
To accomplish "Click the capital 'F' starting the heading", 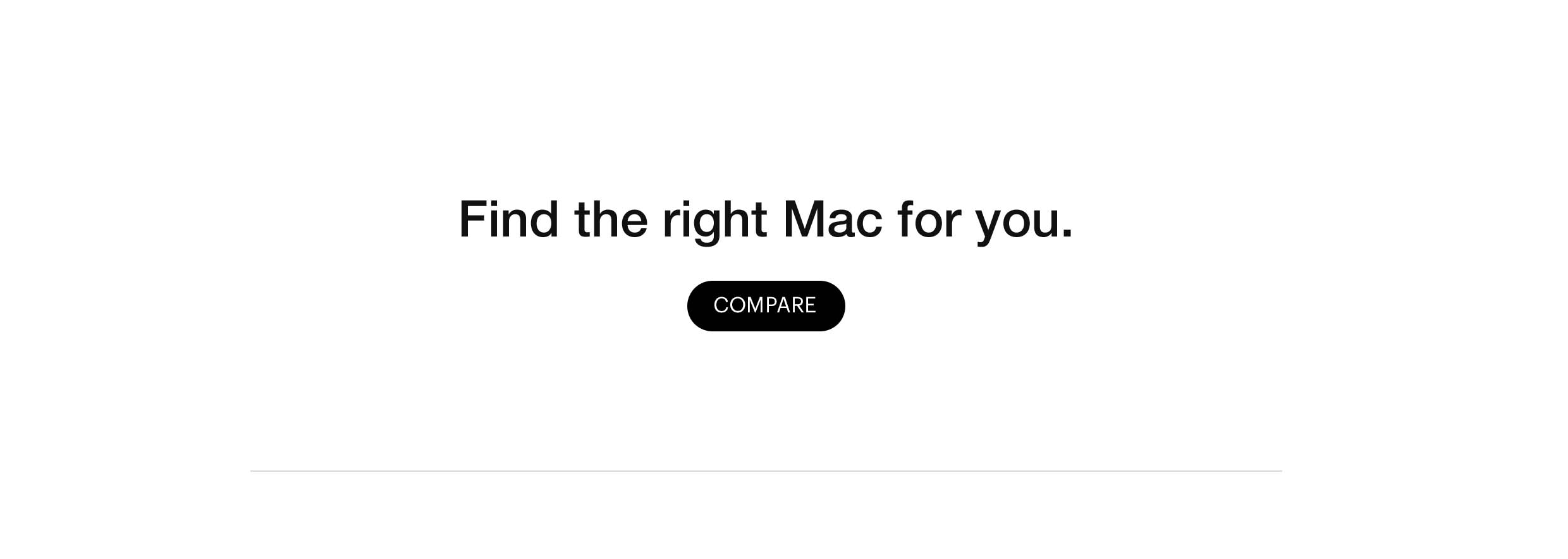I will (472, 220).
